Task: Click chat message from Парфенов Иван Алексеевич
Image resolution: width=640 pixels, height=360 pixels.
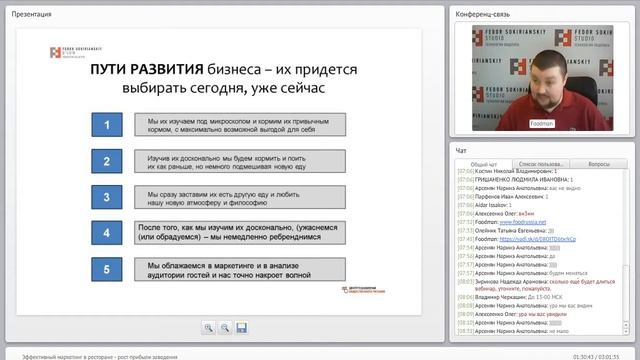Action: 503,197
